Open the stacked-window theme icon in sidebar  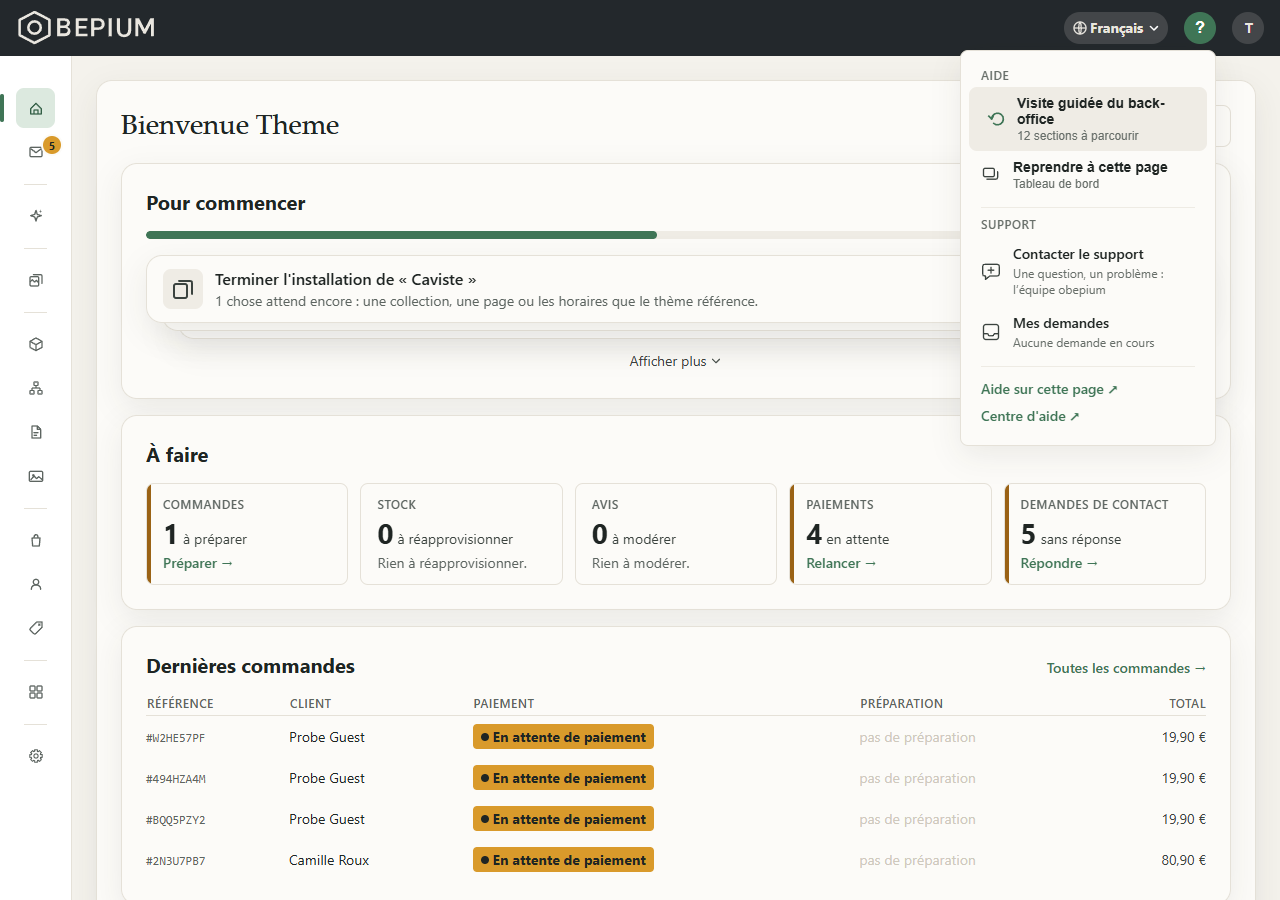(x=36, y=280)
